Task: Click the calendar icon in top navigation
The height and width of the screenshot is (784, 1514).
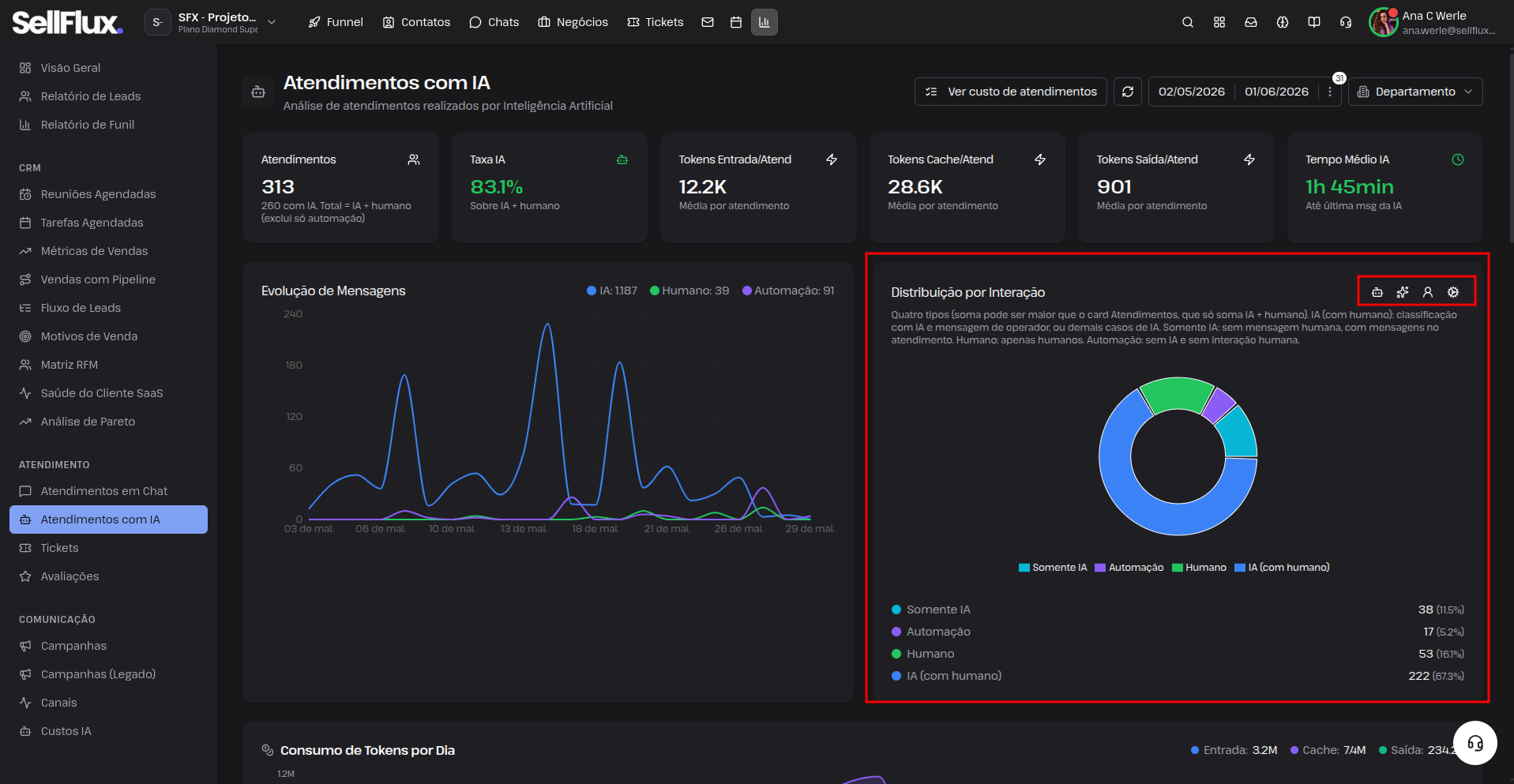Action: point(736,22)
